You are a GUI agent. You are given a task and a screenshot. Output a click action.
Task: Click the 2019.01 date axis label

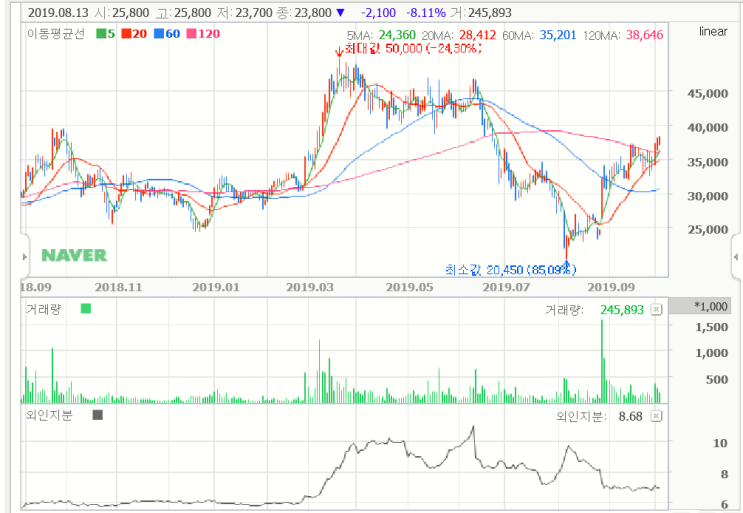(216, 287)
